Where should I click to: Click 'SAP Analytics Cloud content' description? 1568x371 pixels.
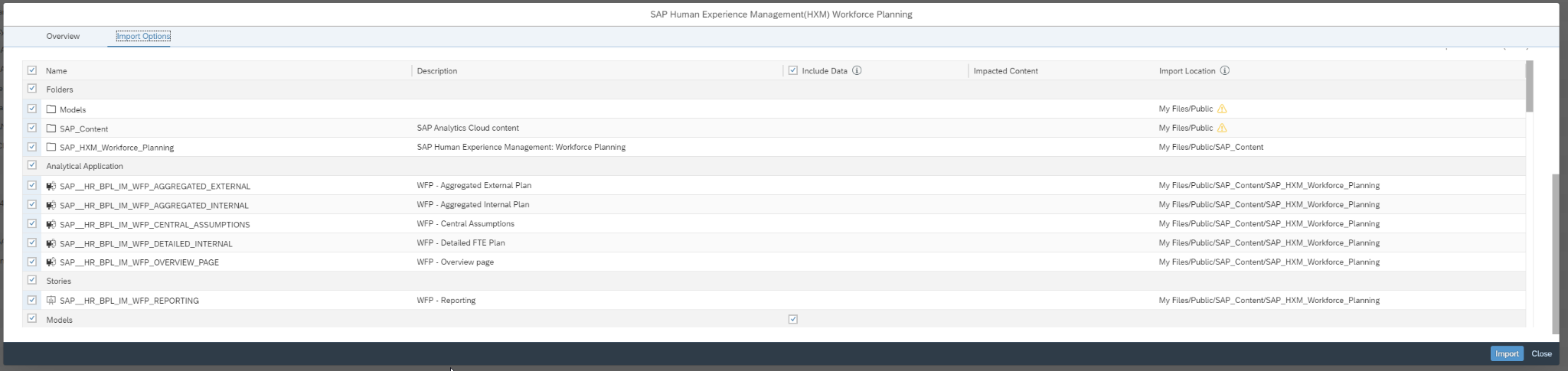(x=468, y=128)
